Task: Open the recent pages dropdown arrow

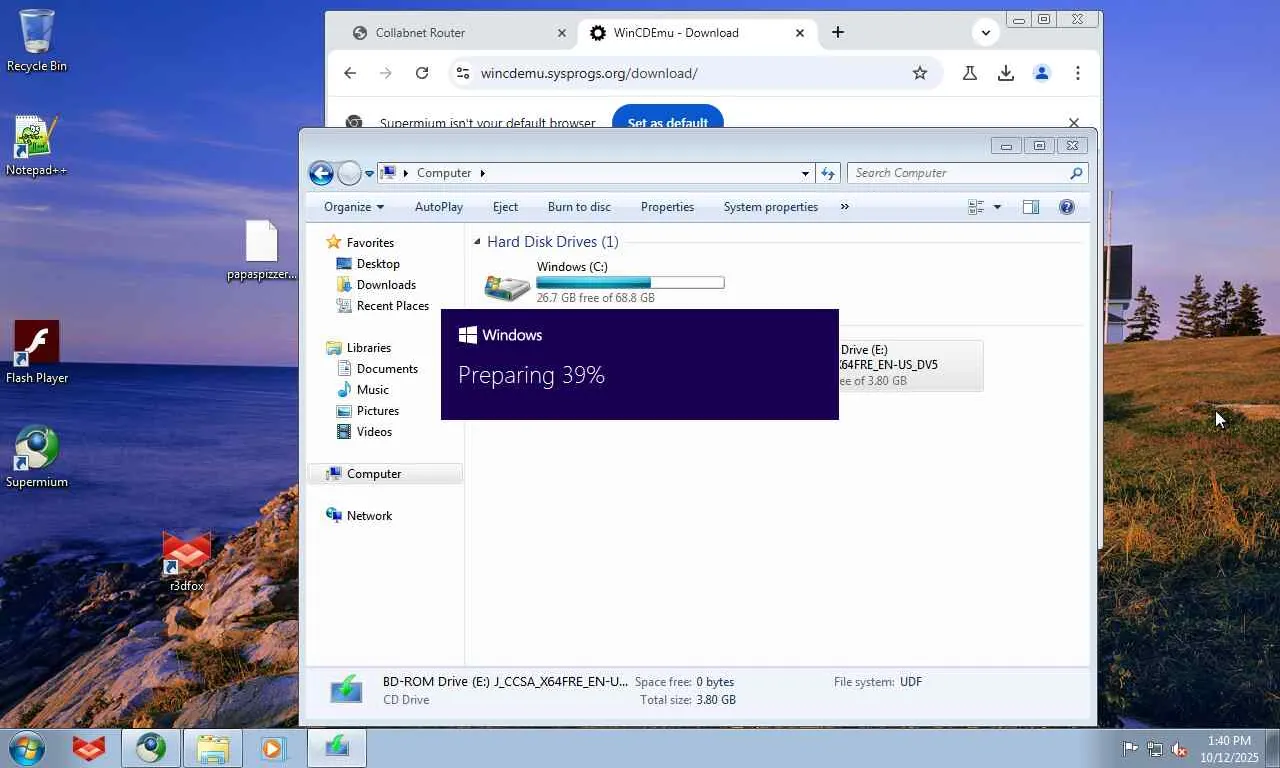Action: click(369, 173)
